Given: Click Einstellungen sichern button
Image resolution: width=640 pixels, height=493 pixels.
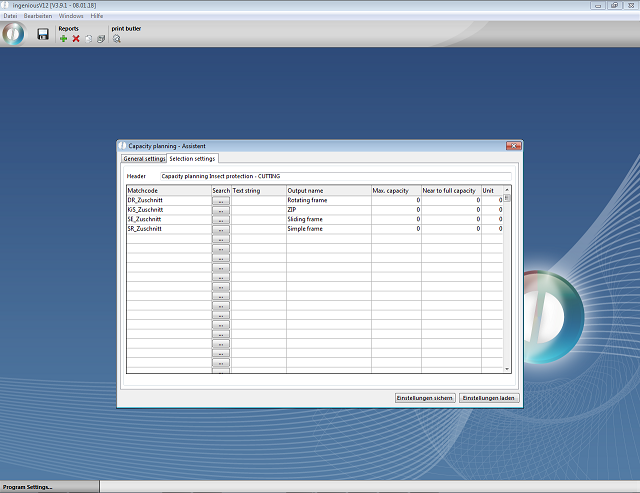Looking at the screenshot, I should point(425,398).
